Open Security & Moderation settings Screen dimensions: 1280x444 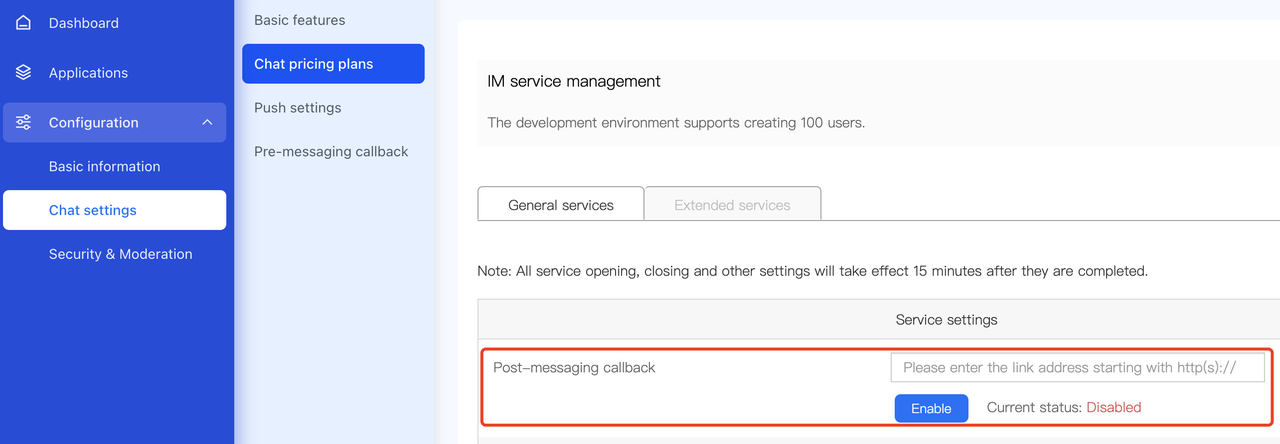pos(121,254)
